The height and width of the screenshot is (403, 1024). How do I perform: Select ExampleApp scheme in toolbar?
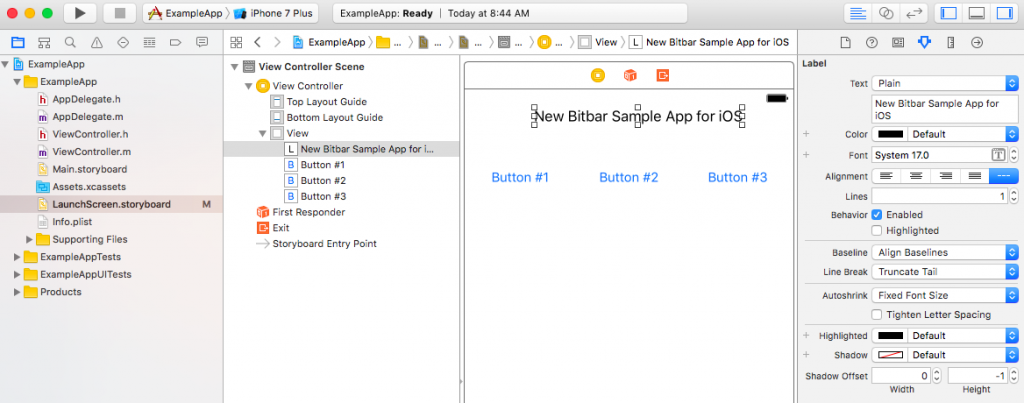pyautogui.click(x=185, y=13)
